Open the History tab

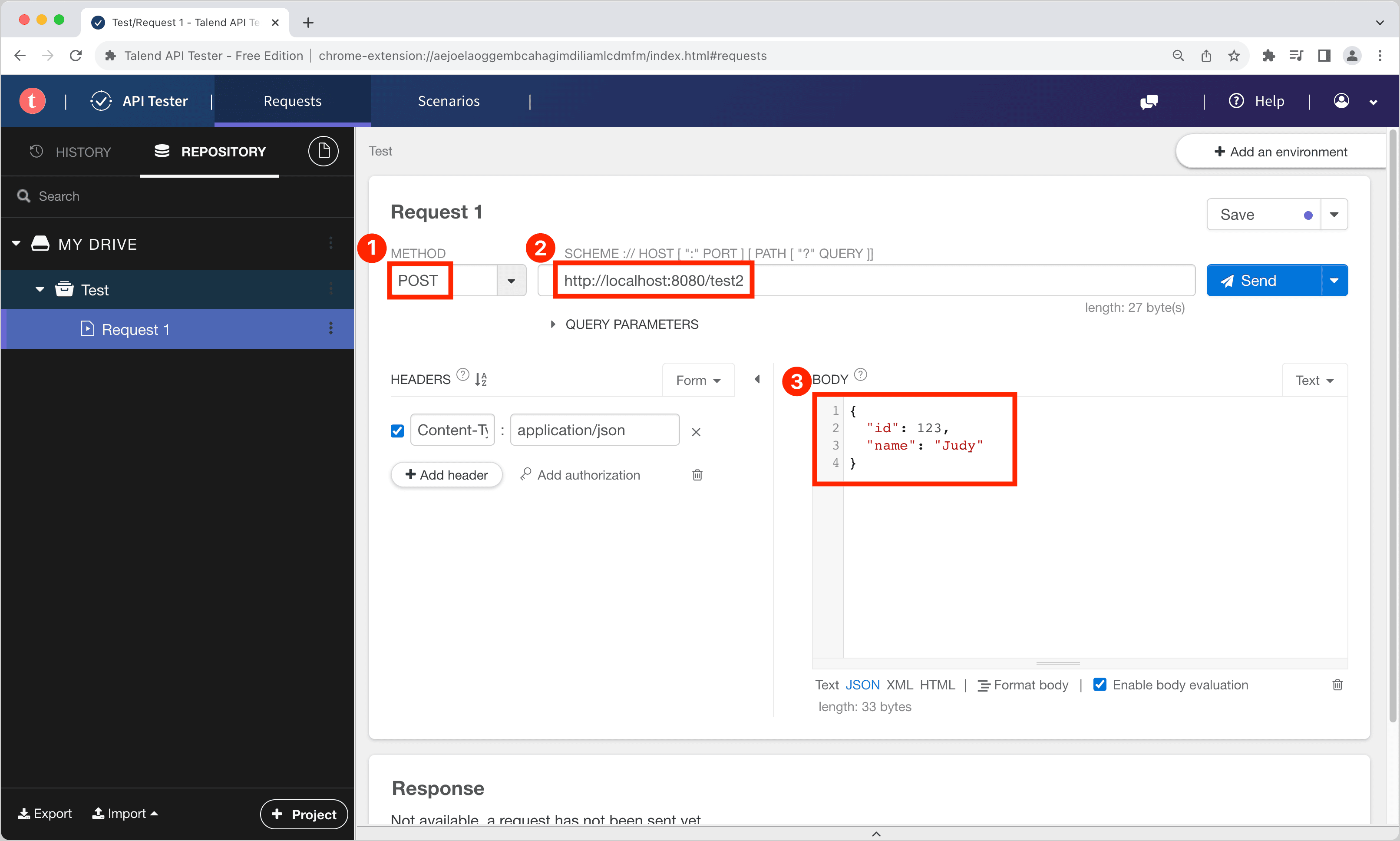click(x=70, y=151)
